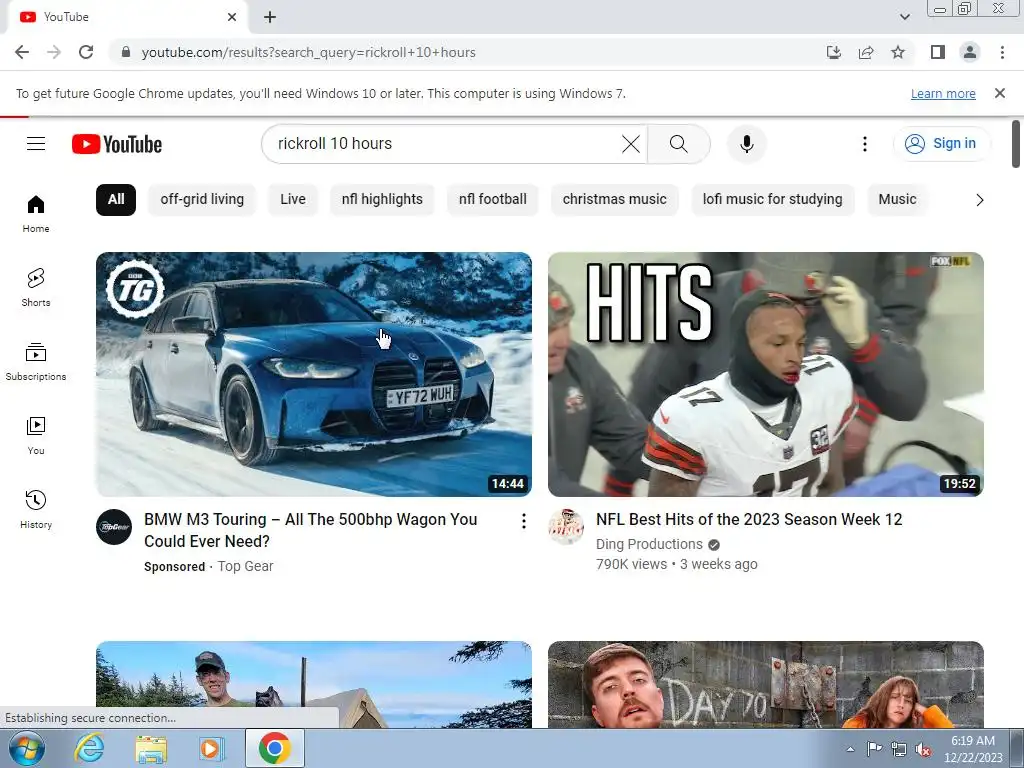Image resolution: width=1024 pixels, height=768 pixels.
Task: Select the All filter chip
Action: (116, 199)
